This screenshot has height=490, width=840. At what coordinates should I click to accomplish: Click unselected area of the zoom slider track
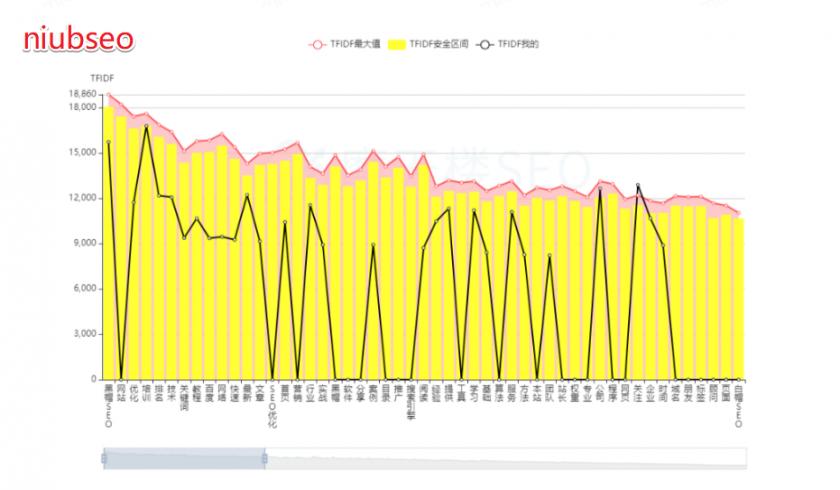pyautogui.click(x=500, y=458)
